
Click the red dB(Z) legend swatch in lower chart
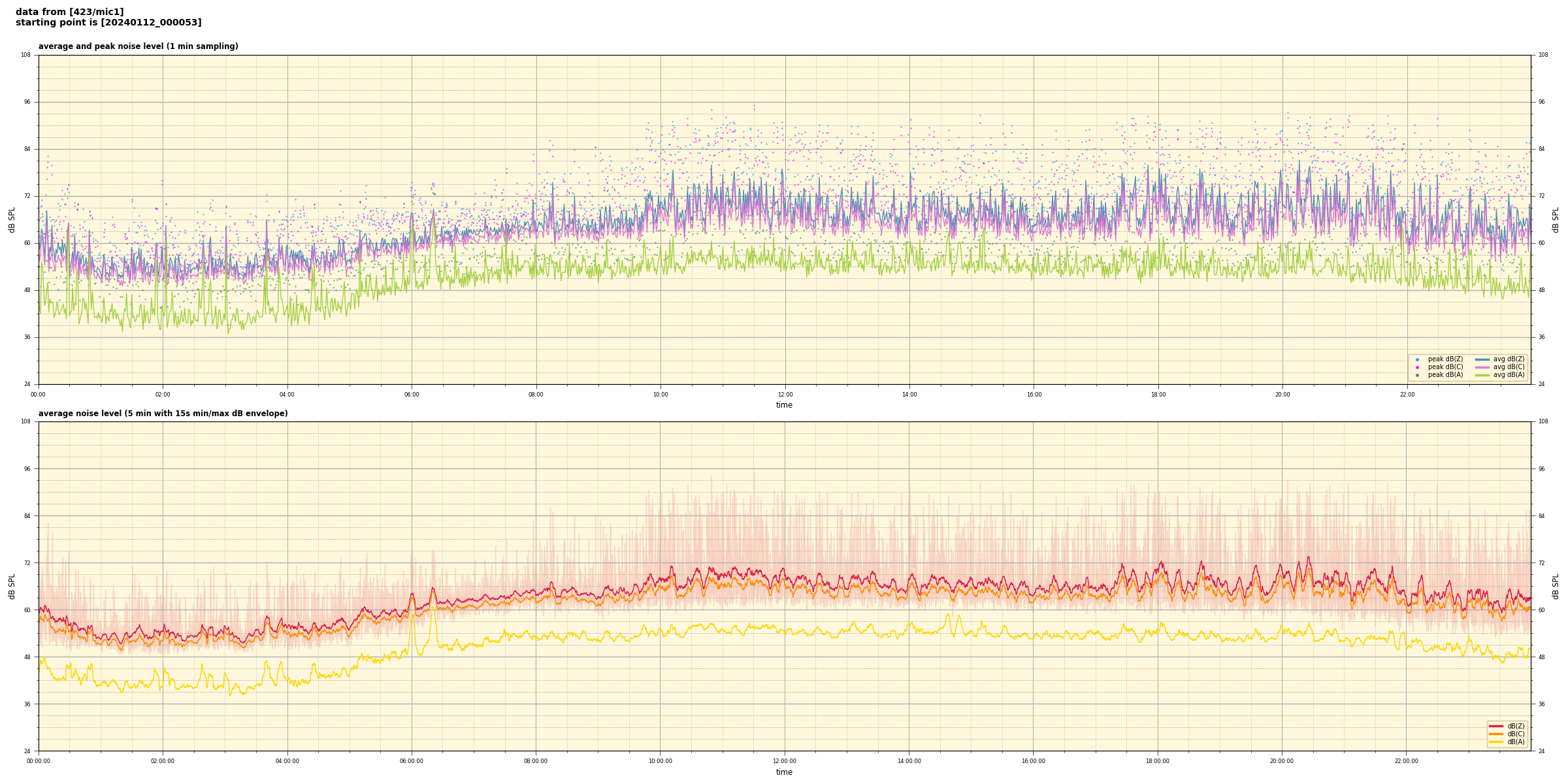click(x=1496, y=726)
